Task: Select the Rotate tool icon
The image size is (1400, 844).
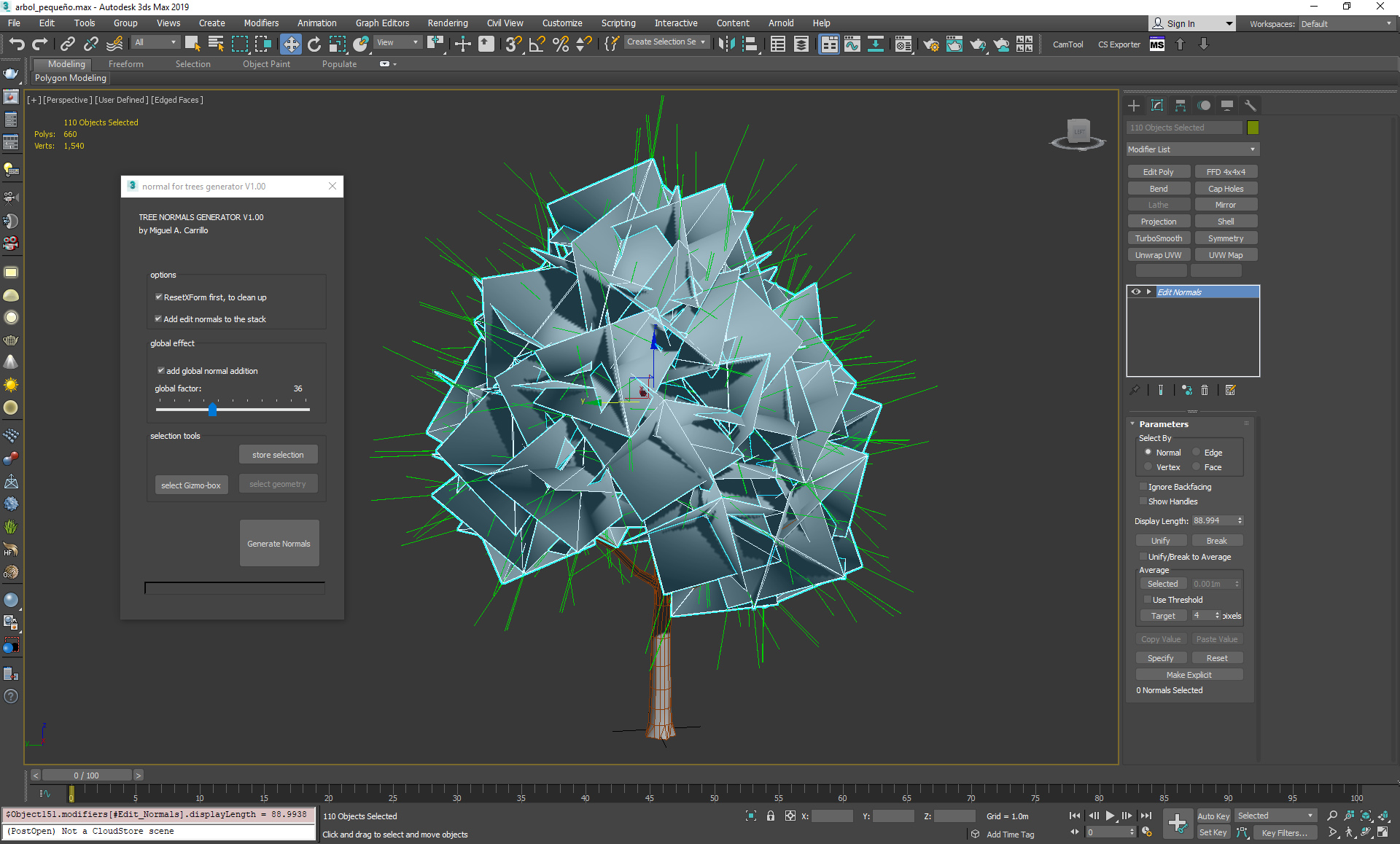Action: [314, 44]
